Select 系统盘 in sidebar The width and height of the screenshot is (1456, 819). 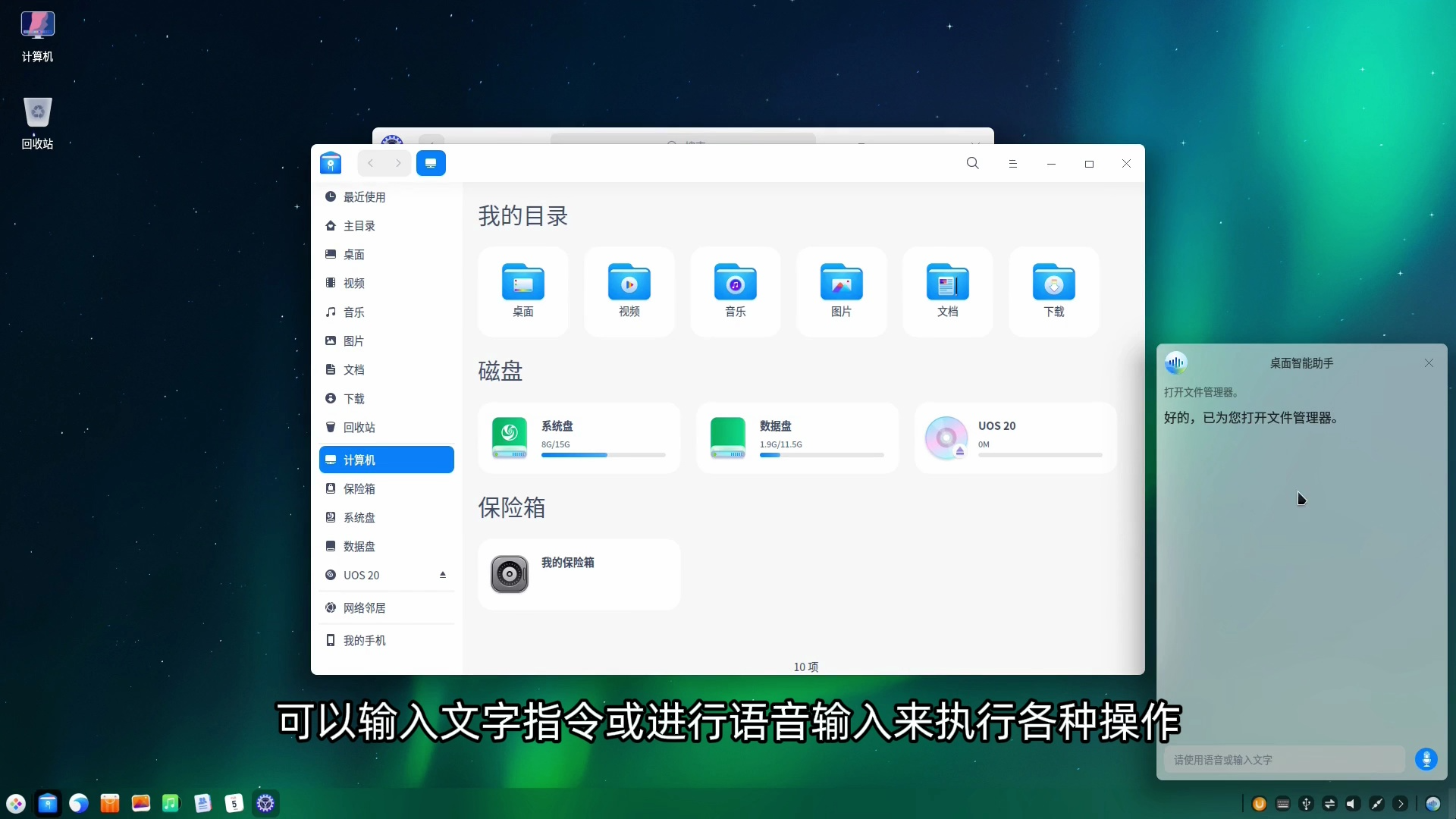click(387, 517)
